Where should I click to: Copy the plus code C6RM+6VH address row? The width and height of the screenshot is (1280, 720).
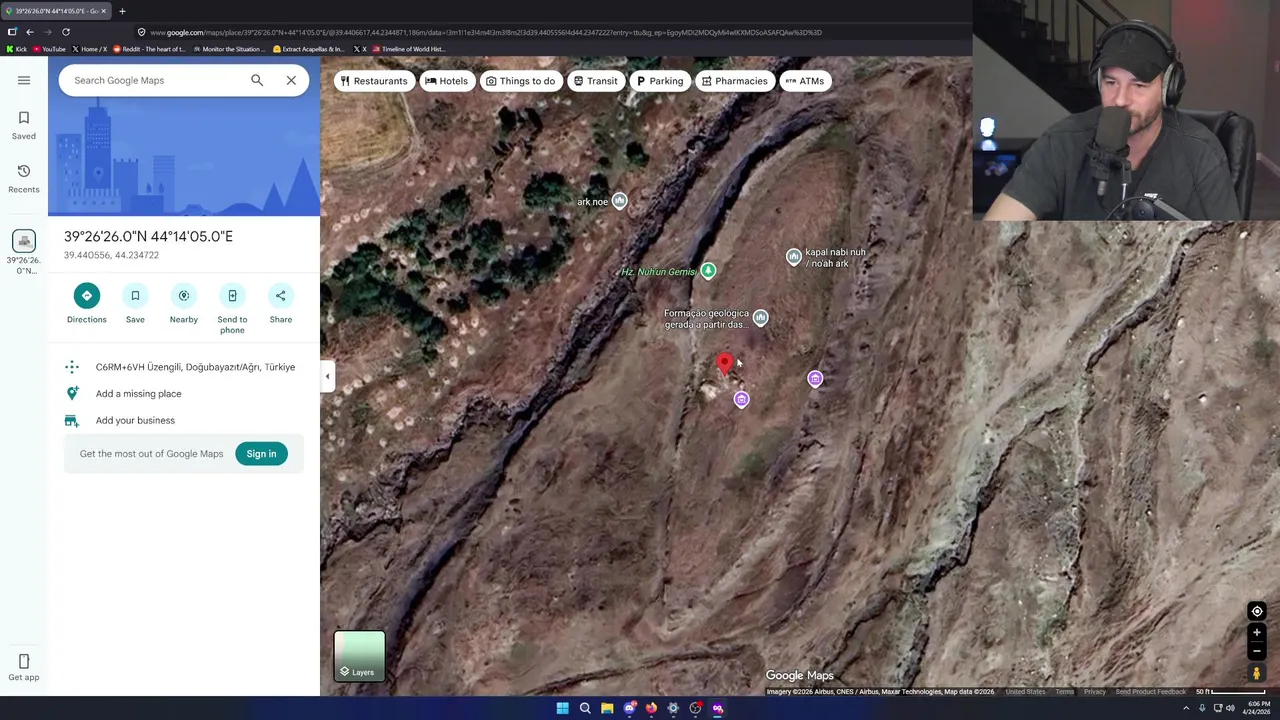click(x=184, y=367)
